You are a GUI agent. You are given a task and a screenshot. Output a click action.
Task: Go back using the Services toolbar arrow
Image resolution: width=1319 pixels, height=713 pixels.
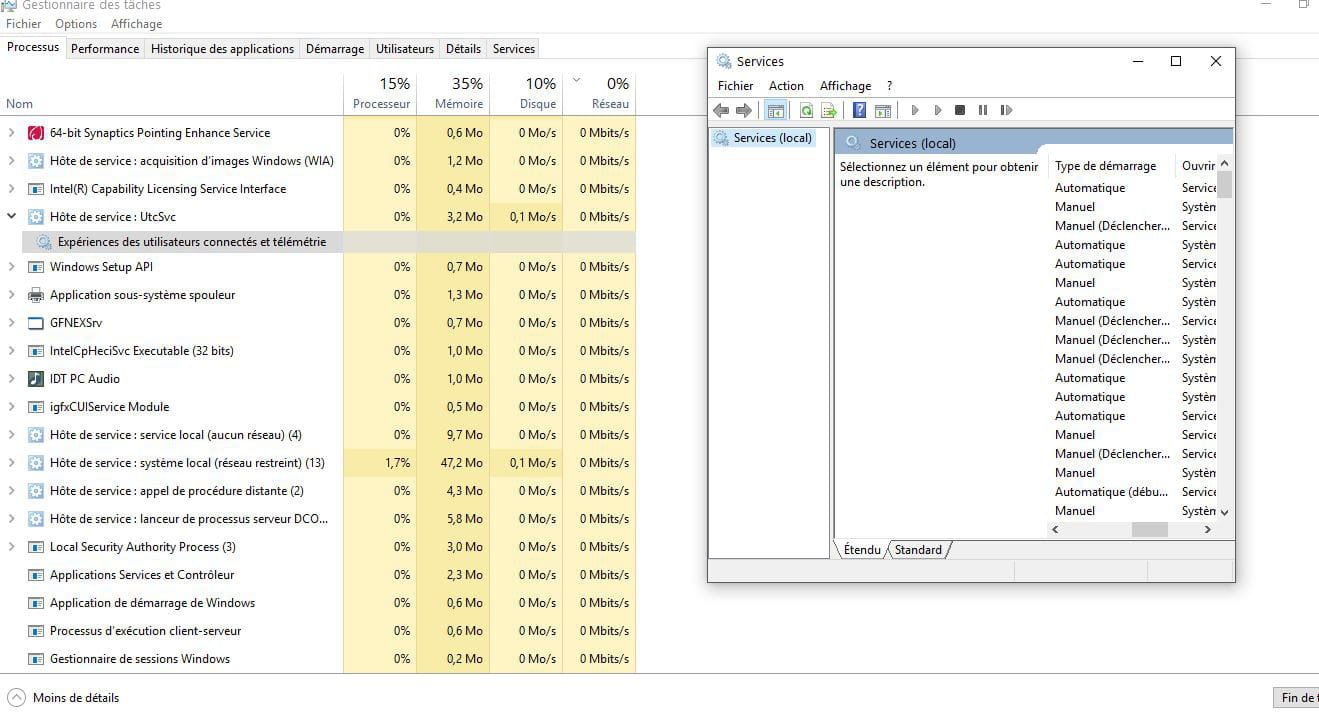(x=721, y=110)
